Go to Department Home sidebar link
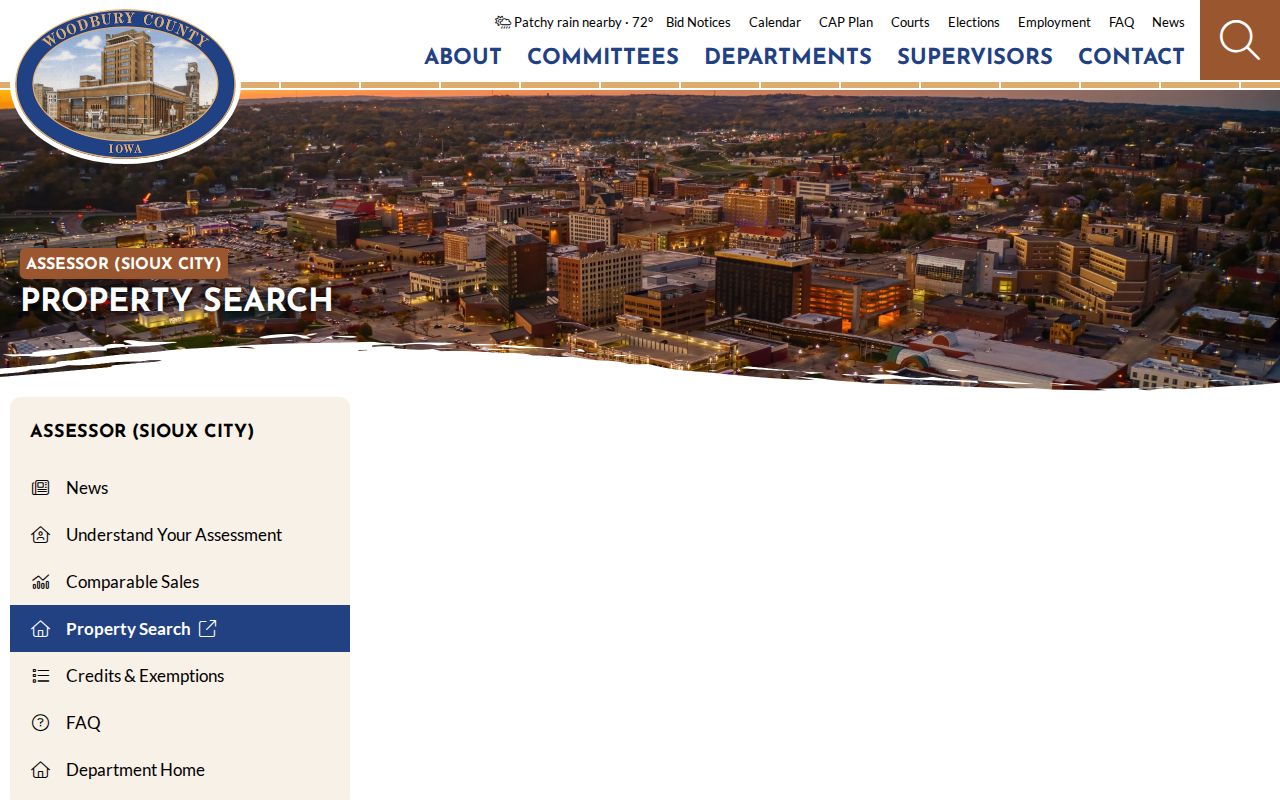 (180, 770)
